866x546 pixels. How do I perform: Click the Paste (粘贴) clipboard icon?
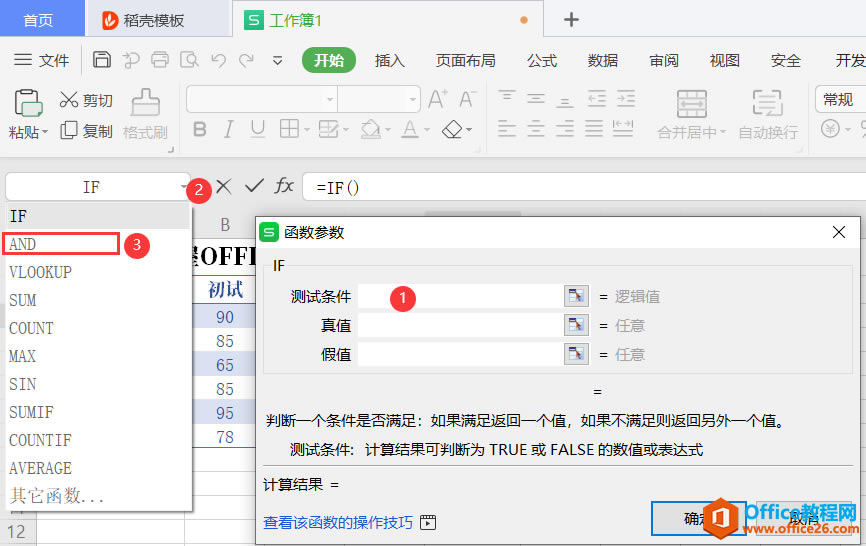pyautogui.click(x=28, y=103)
